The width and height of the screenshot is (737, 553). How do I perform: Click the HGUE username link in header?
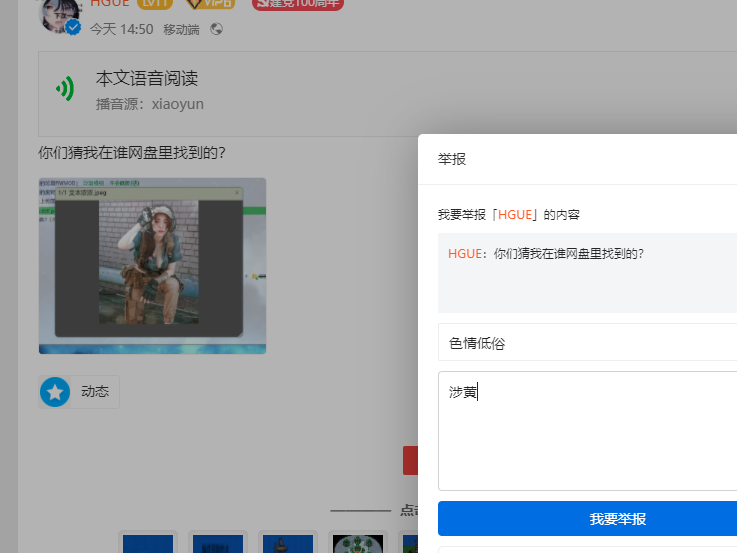(x=108, y=3)
